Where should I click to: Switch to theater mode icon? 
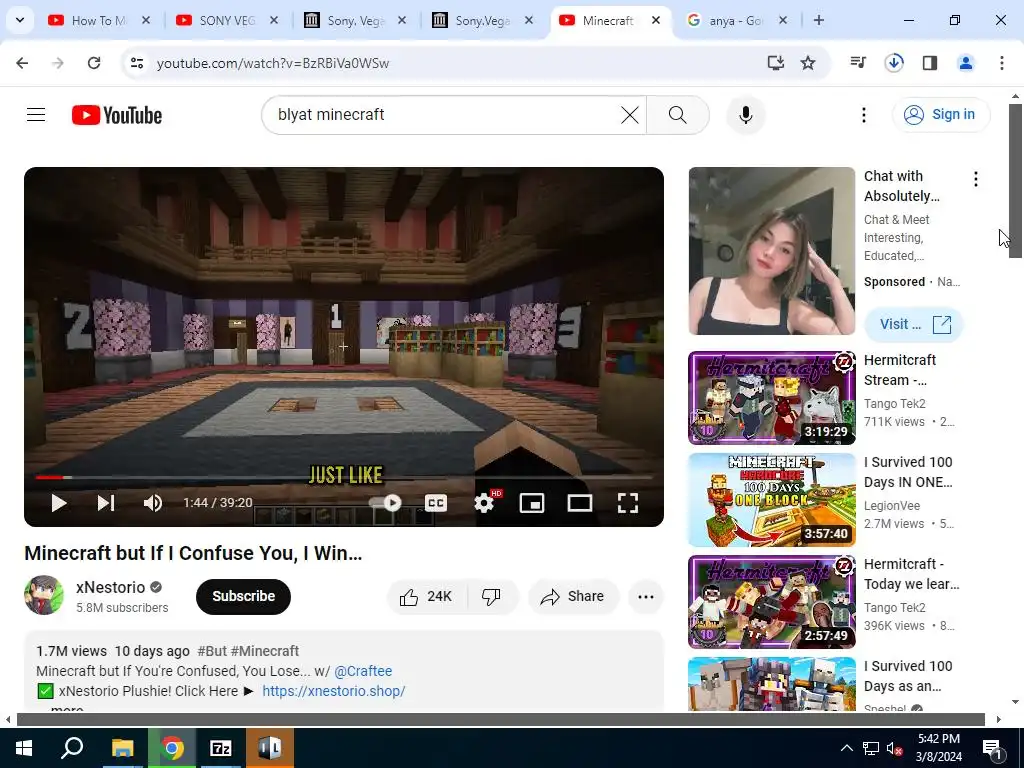coord(580,503)
